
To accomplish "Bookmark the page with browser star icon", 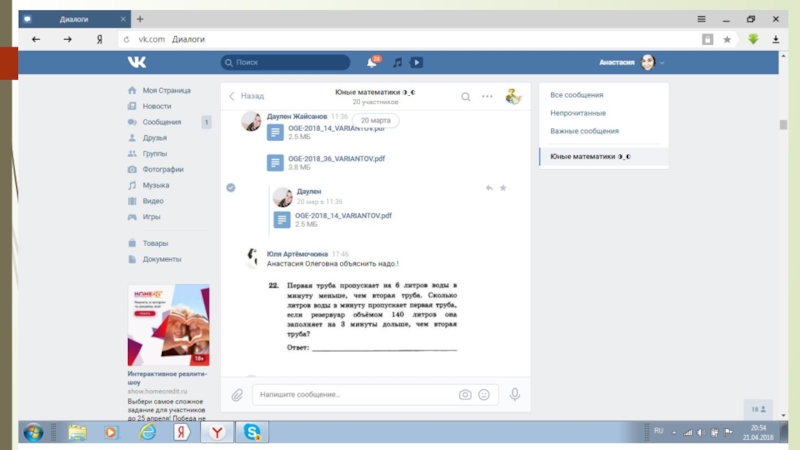I will point(727,39).
